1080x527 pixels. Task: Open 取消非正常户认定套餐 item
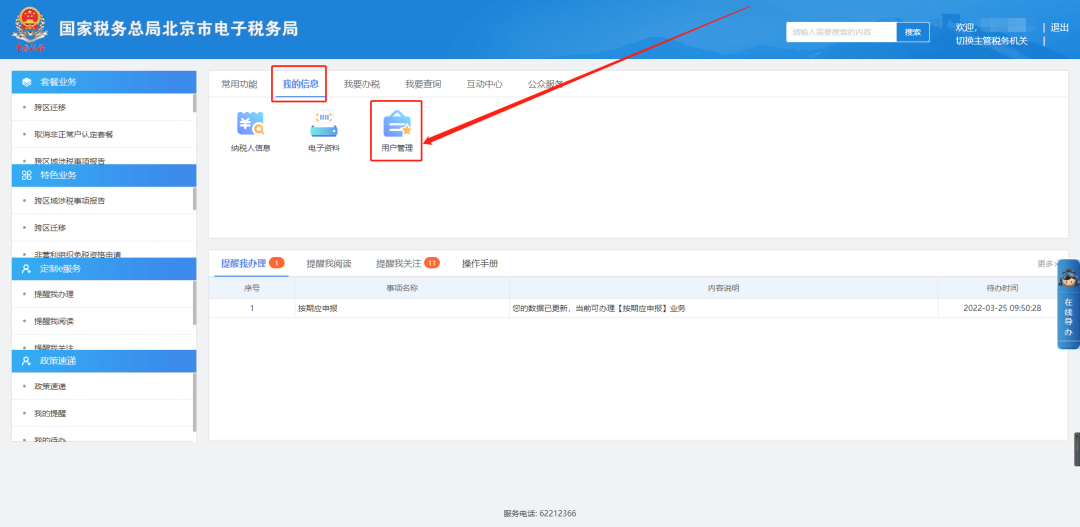[74, 134]
